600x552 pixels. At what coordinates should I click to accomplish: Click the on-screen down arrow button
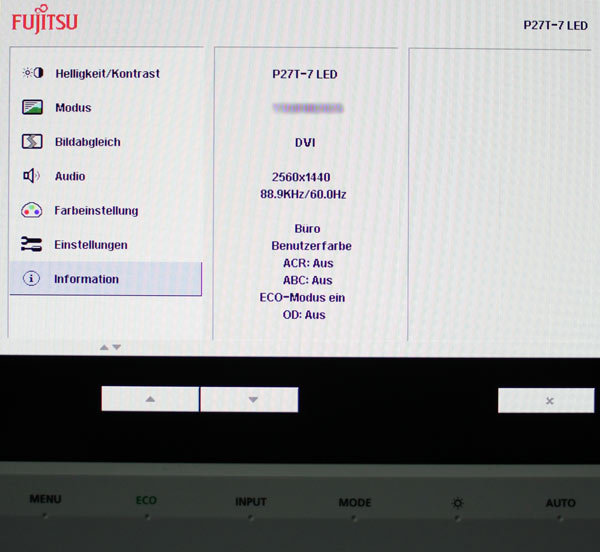[x=249, y=399]
